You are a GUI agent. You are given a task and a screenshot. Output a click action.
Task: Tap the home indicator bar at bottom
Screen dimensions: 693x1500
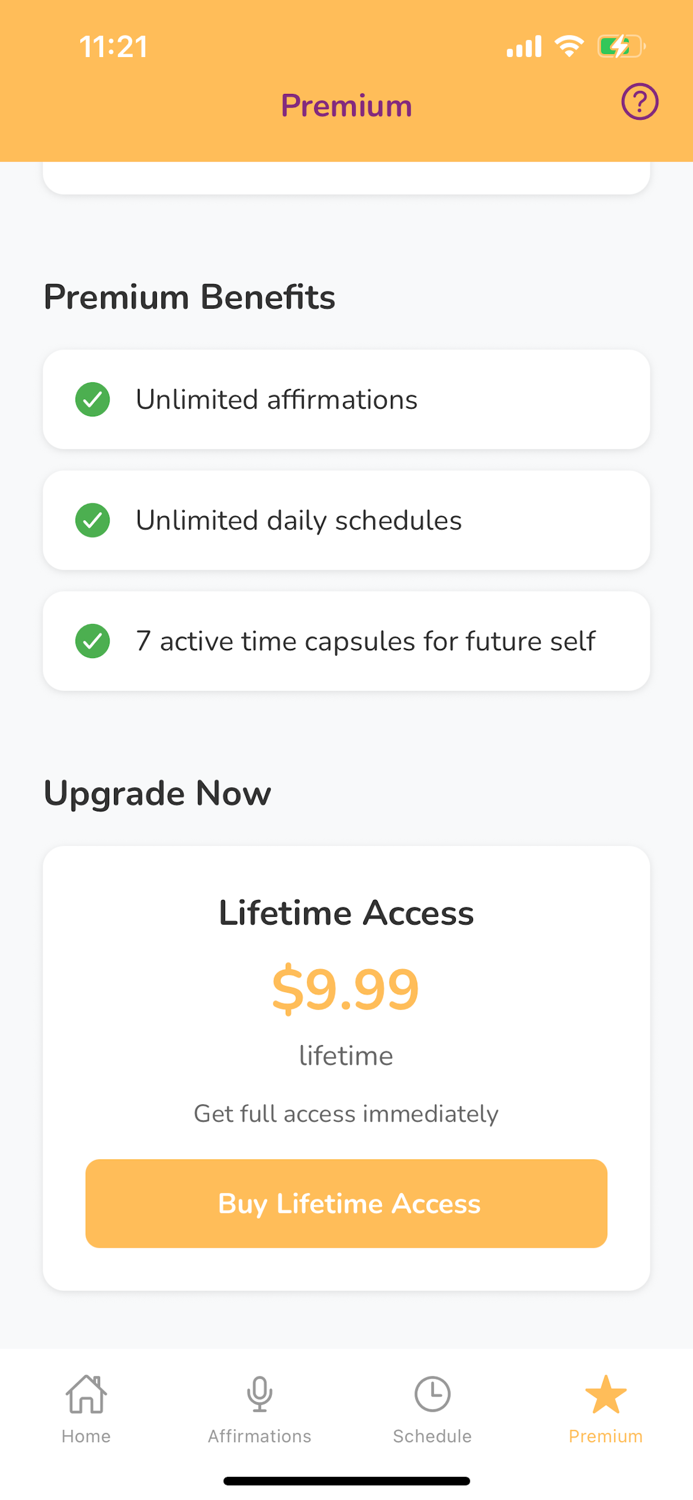(x=346, y=1480)
